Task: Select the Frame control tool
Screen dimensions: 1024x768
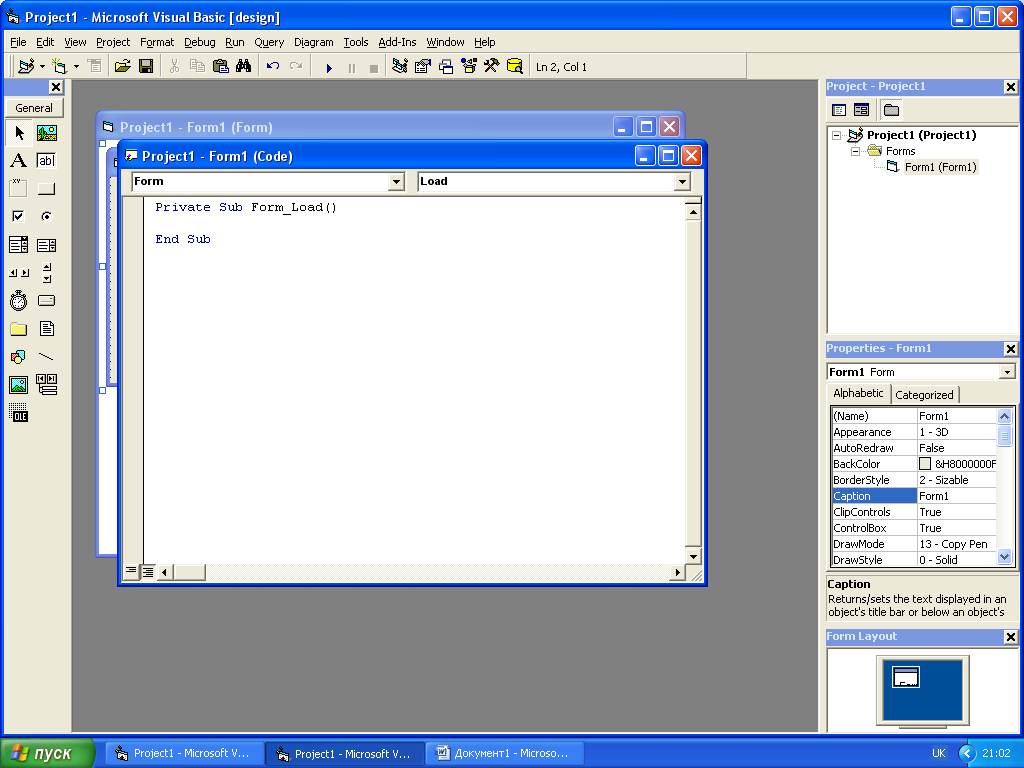Action: (x=19, y=189)
